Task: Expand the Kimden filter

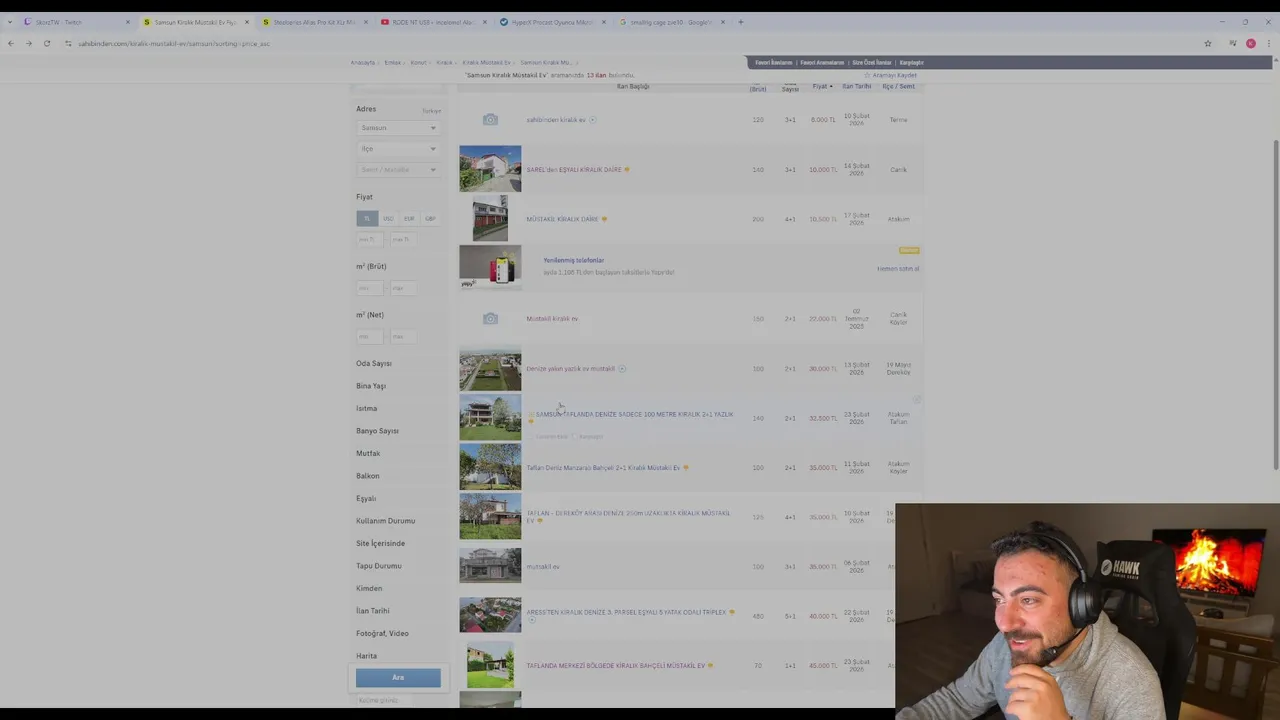Action: coord(369,588)
